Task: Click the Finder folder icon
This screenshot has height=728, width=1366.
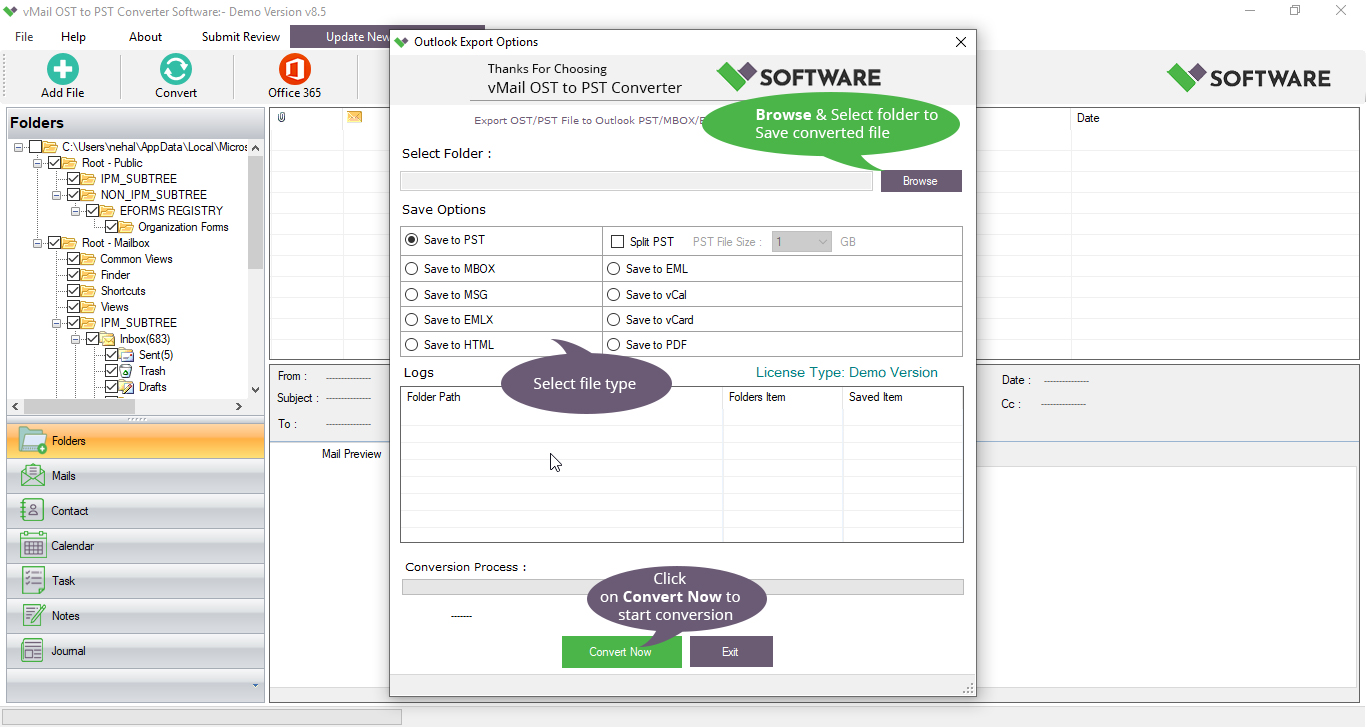Action: [x=89, y=275]
